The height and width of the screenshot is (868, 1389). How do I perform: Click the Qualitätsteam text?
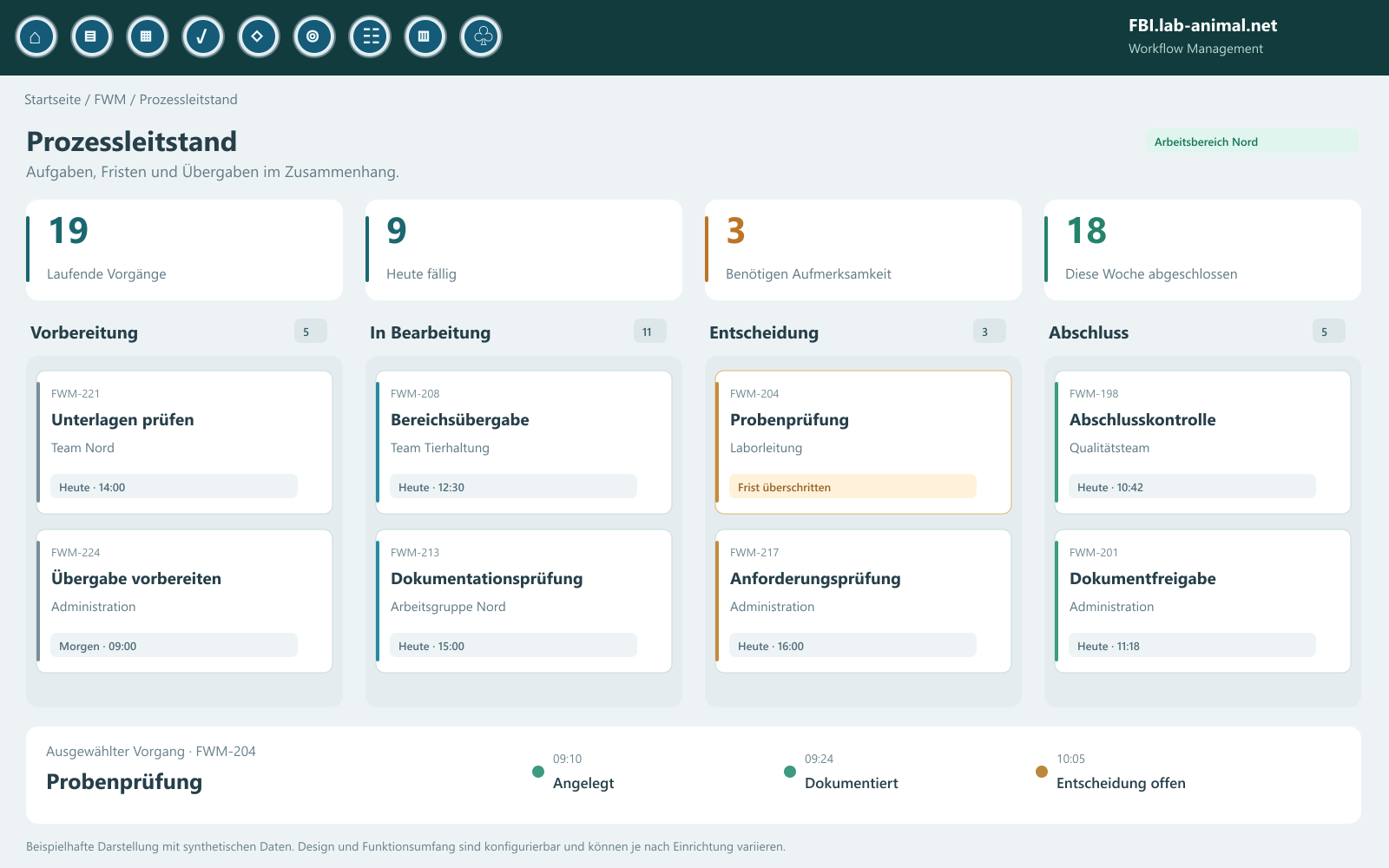point(1109,448)
